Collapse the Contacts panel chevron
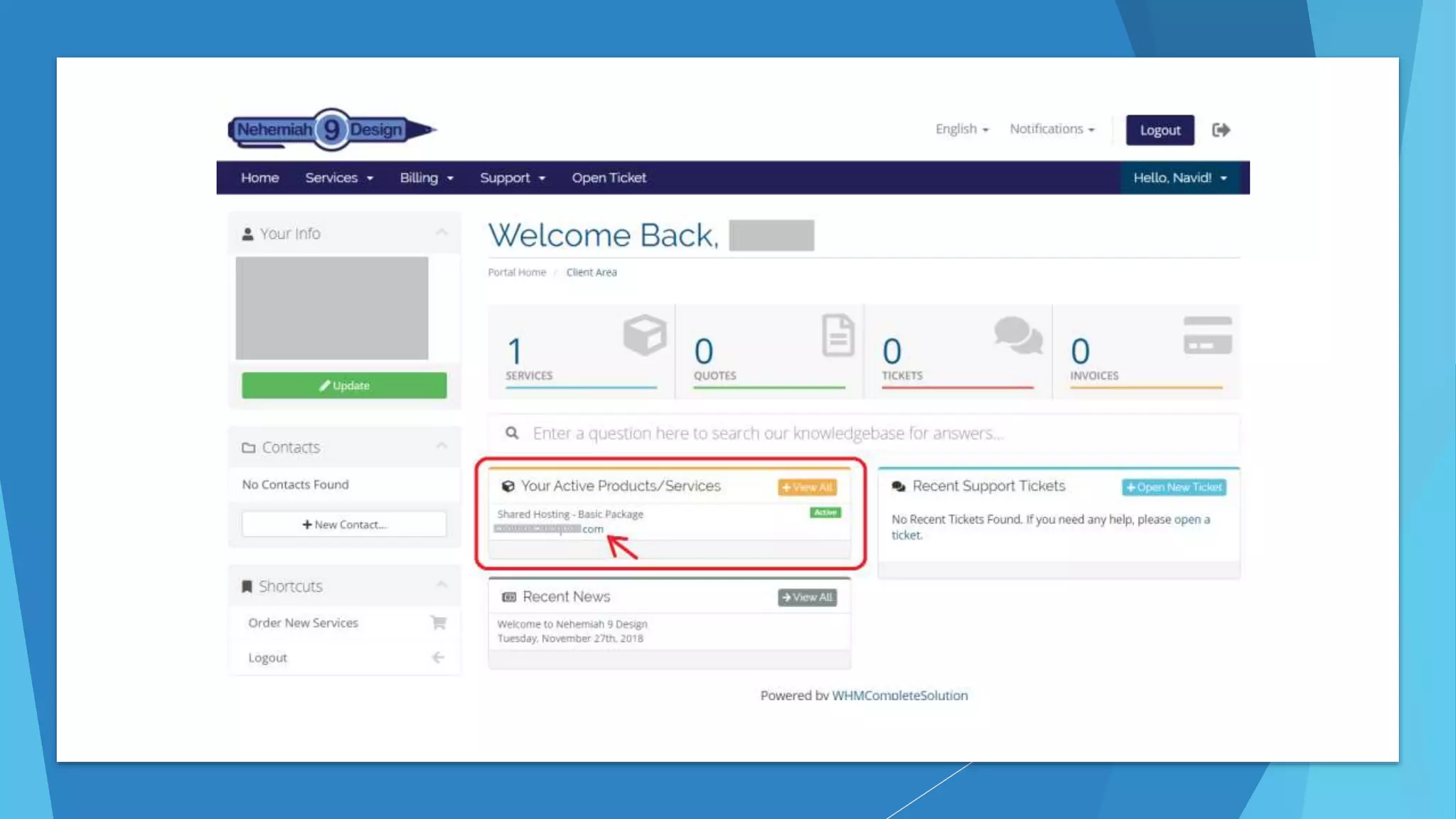This screenshot has height=819, width=1456. click(441, 446)
